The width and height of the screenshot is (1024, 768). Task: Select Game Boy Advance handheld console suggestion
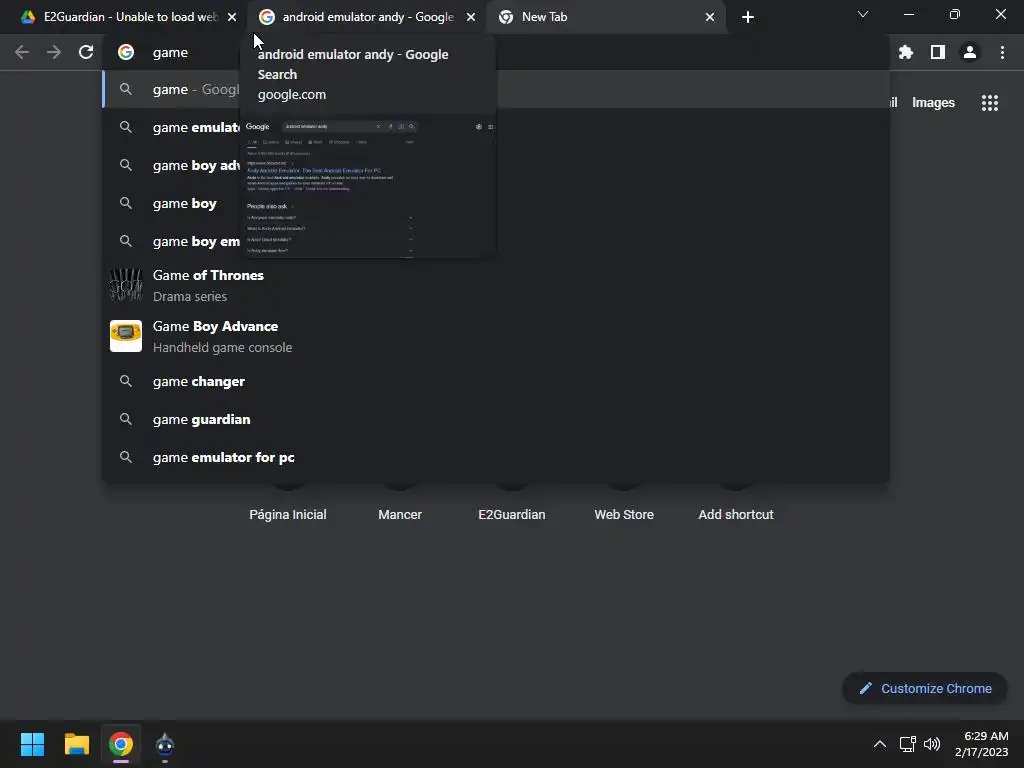coord(496,336)
